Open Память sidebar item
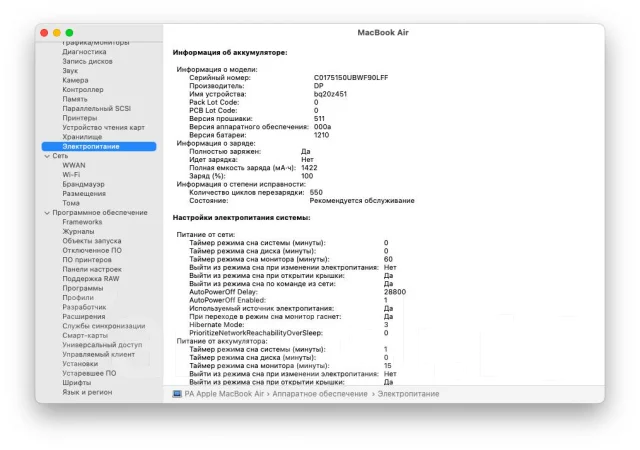The image size is (640, 450). pyautogui.click(x=75, y=99)
